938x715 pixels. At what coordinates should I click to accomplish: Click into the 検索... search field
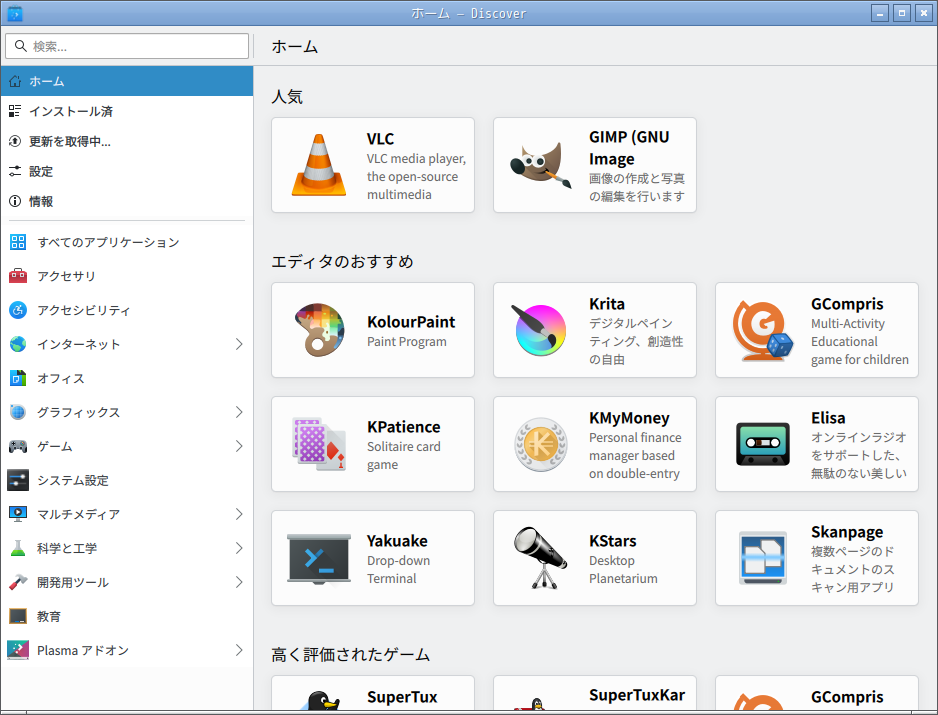(127, 46)
